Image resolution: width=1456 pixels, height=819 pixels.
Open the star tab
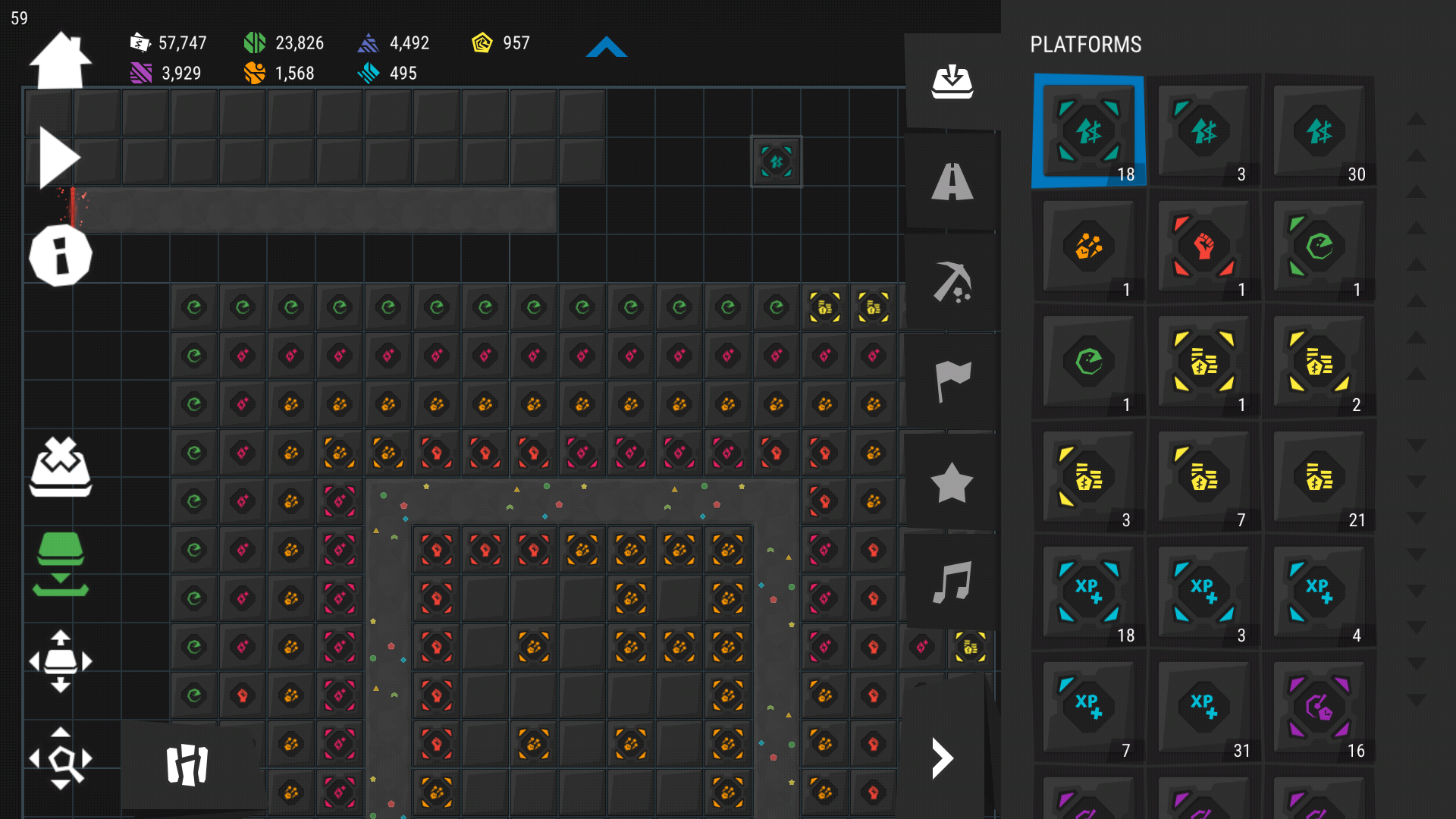point(952,482)
